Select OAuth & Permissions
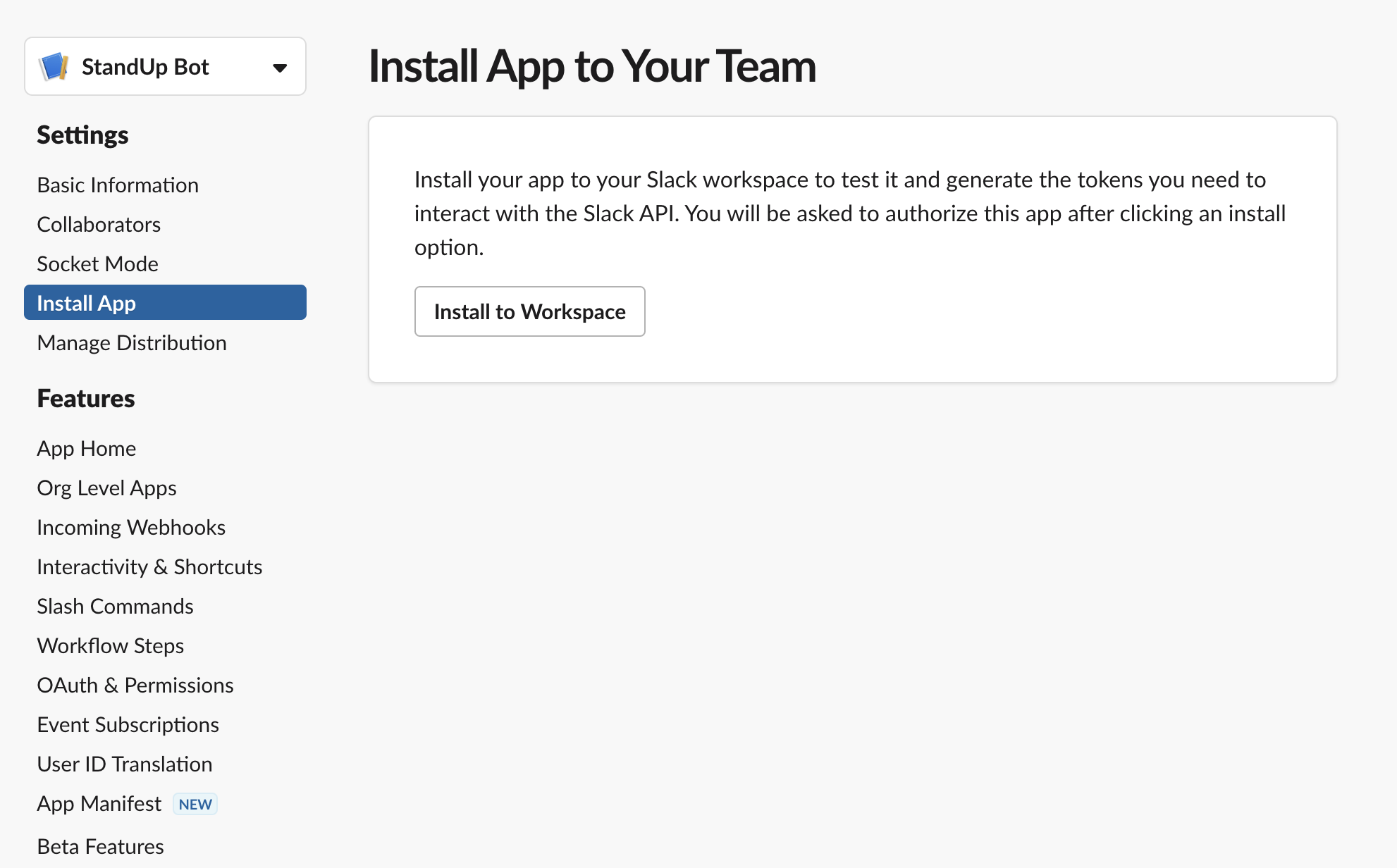The width and height of the screenshot is (1397, 868). (x=135, y=685)
